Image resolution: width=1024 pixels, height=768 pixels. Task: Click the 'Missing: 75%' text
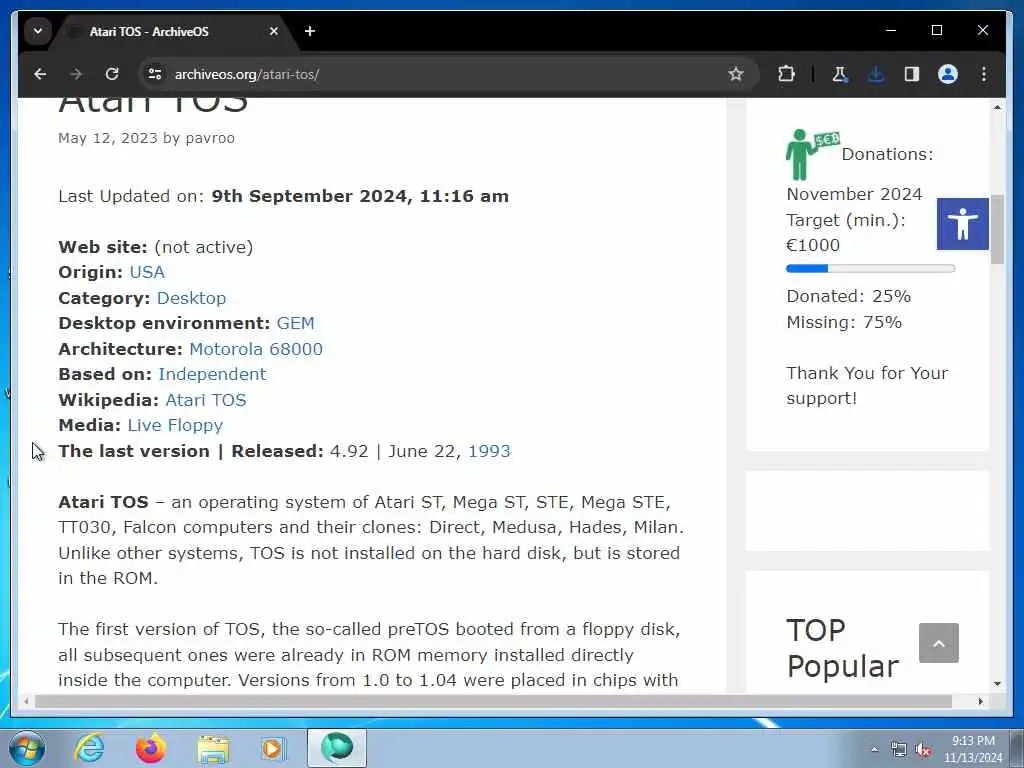844,323
